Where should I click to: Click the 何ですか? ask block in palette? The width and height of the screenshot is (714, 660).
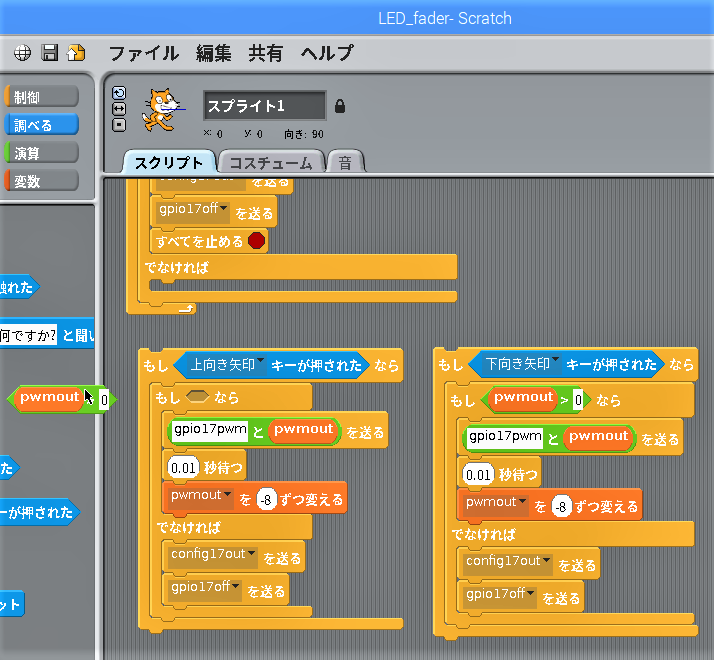tap(47, 335)
